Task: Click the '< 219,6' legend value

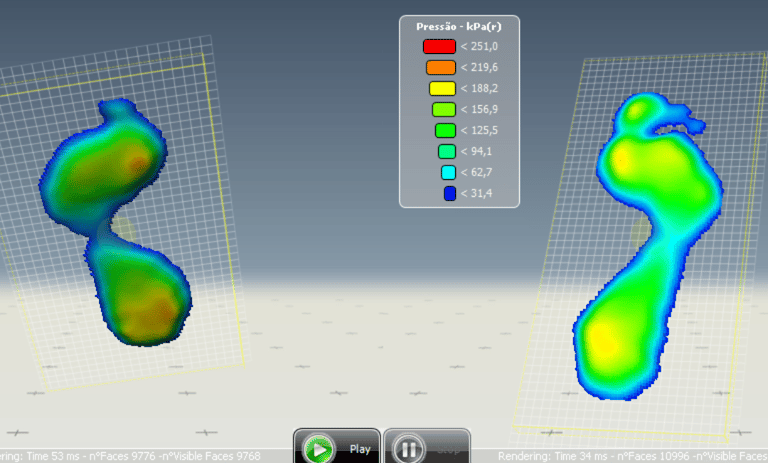Action: pos(479,68)
